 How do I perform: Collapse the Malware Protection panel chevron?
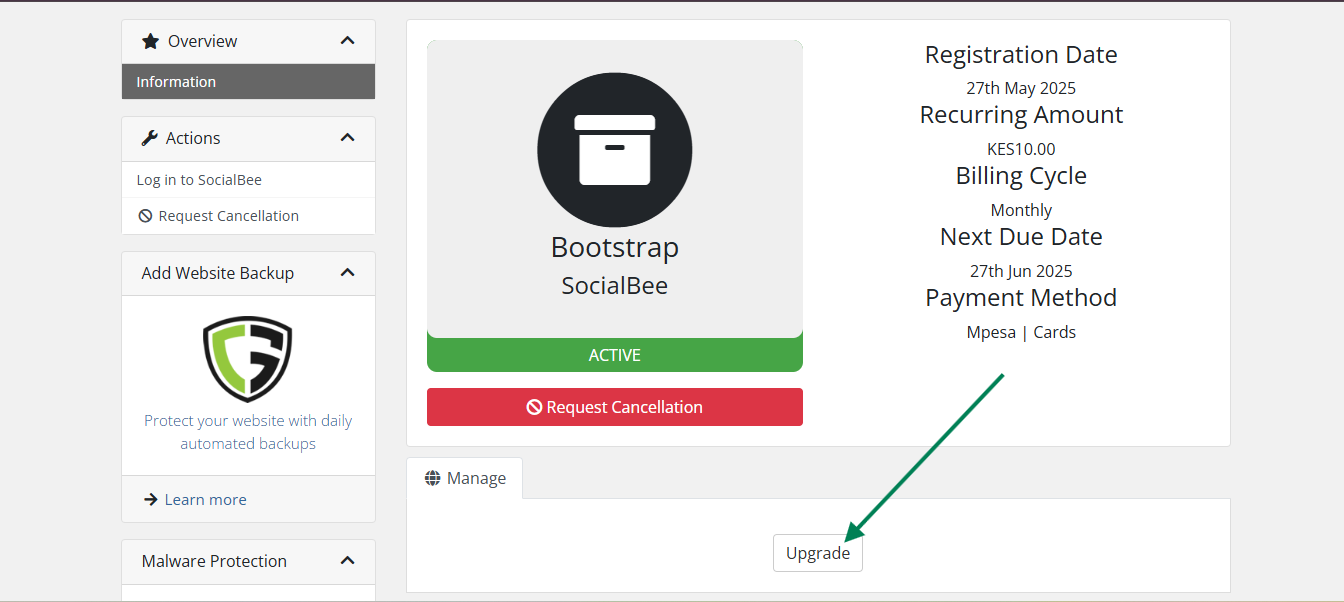click(x=347, y=561)
